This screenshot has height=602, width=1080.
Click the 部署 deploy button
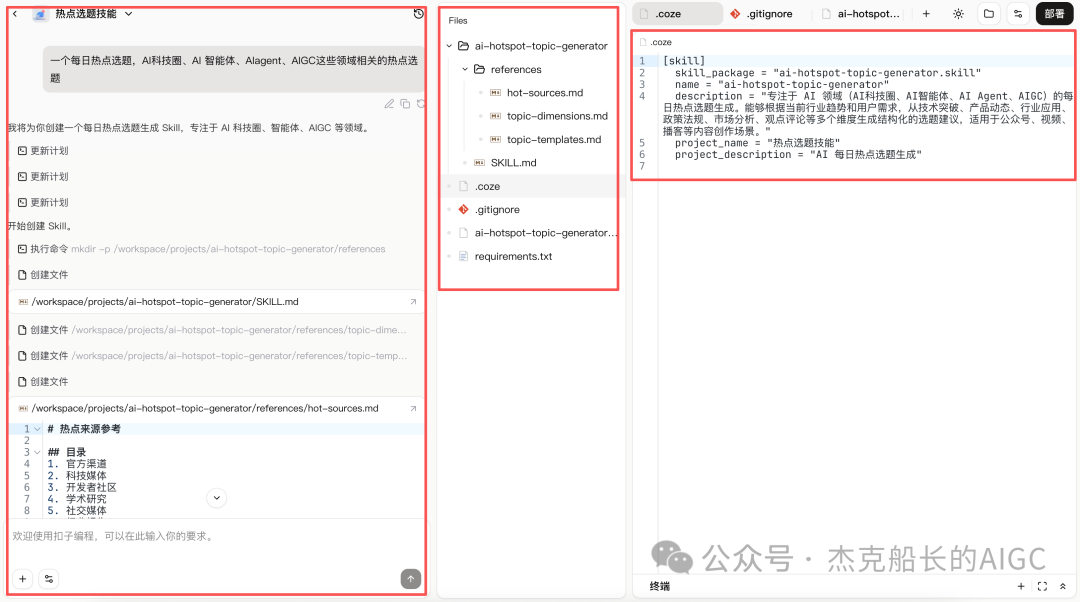1055,14
